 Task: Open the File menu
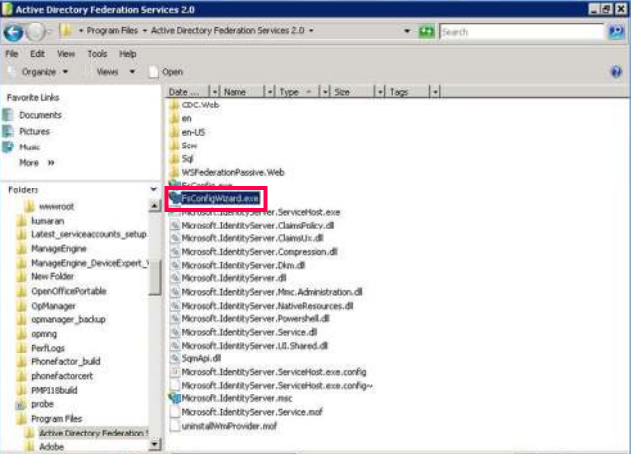click(x=12, y=54)
